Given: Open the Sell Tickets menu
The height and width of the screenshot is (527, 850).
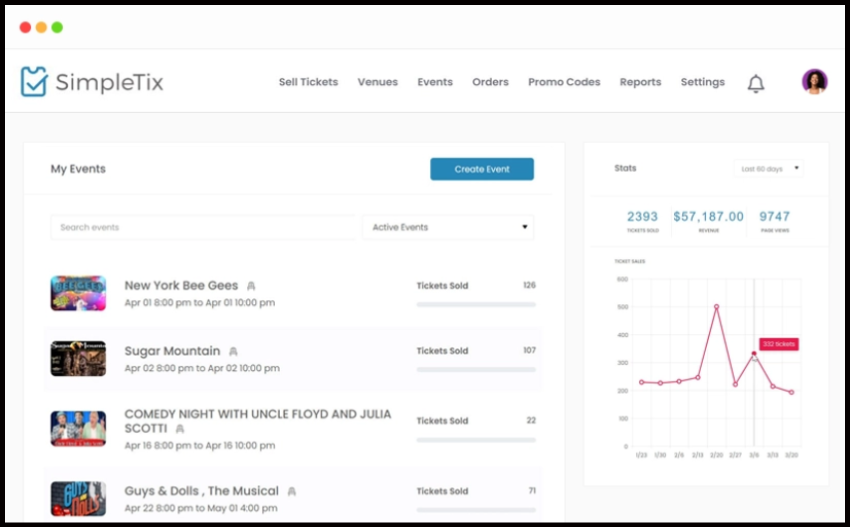Looking at the screenshot, I should [x=308, y=82].
